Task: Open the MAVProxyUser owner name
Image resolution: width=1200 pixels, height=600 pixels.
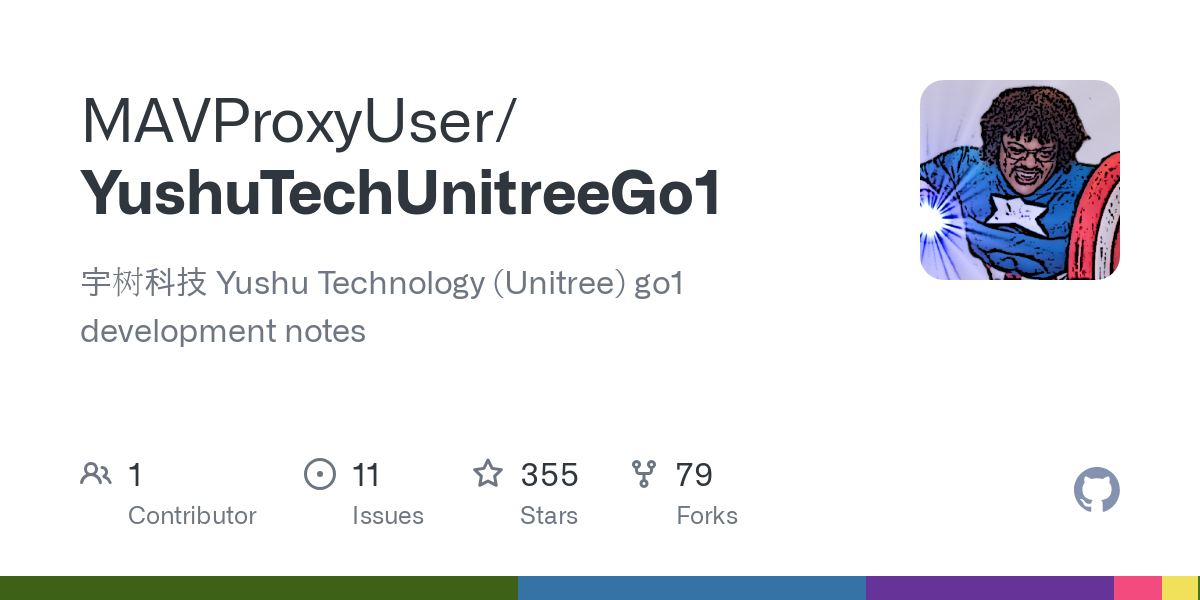Action: (297, 124)
